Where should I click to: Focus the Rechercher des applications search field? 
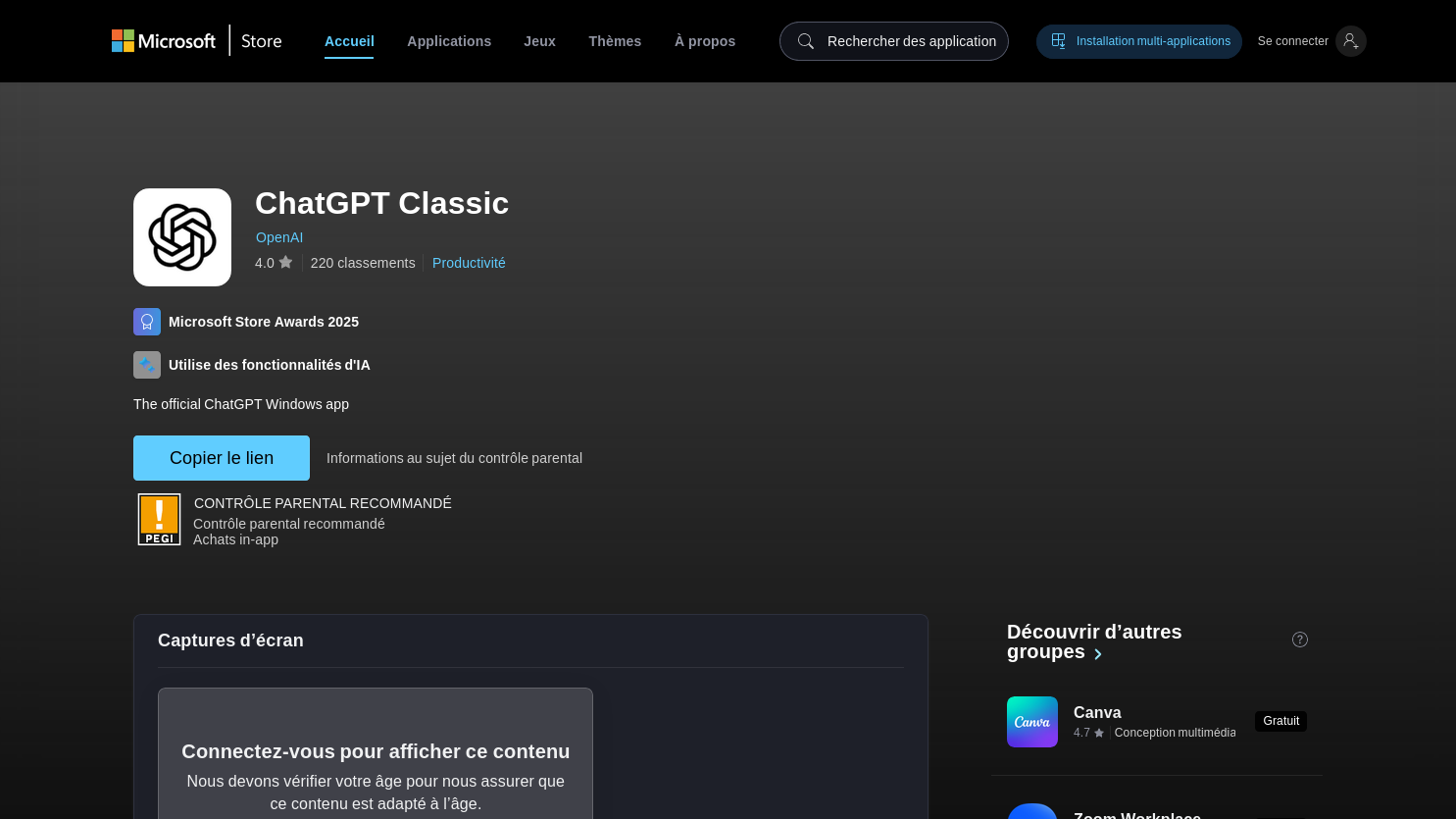[894, 41]
